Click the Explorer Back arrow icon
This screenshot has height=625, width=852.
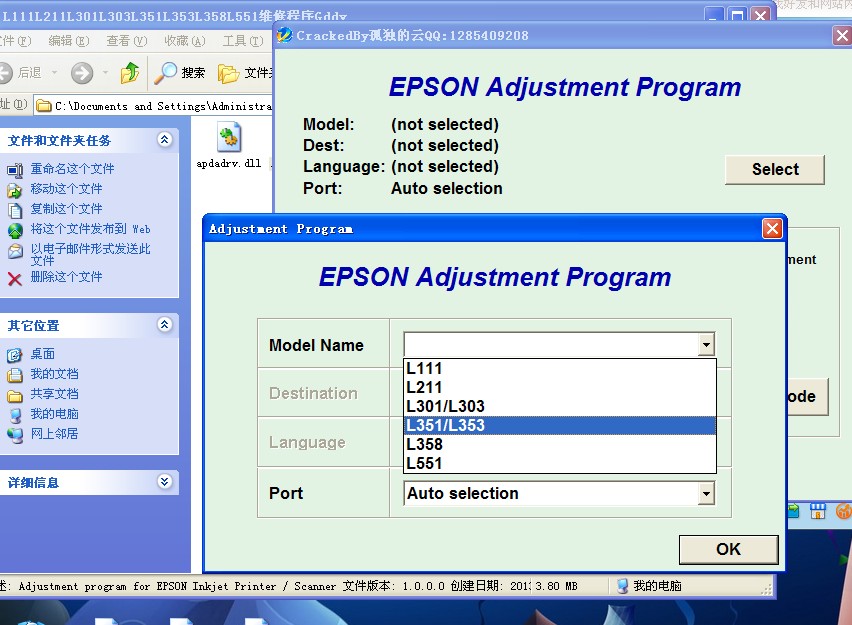[x=7, y=73]
